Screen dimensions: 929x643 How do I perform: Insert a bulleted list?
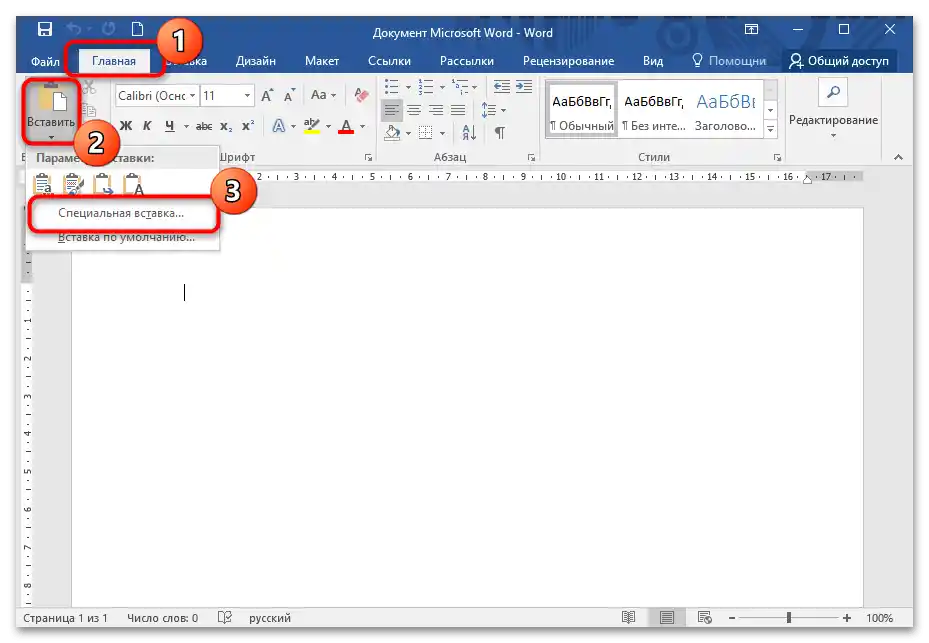(392, 87)
